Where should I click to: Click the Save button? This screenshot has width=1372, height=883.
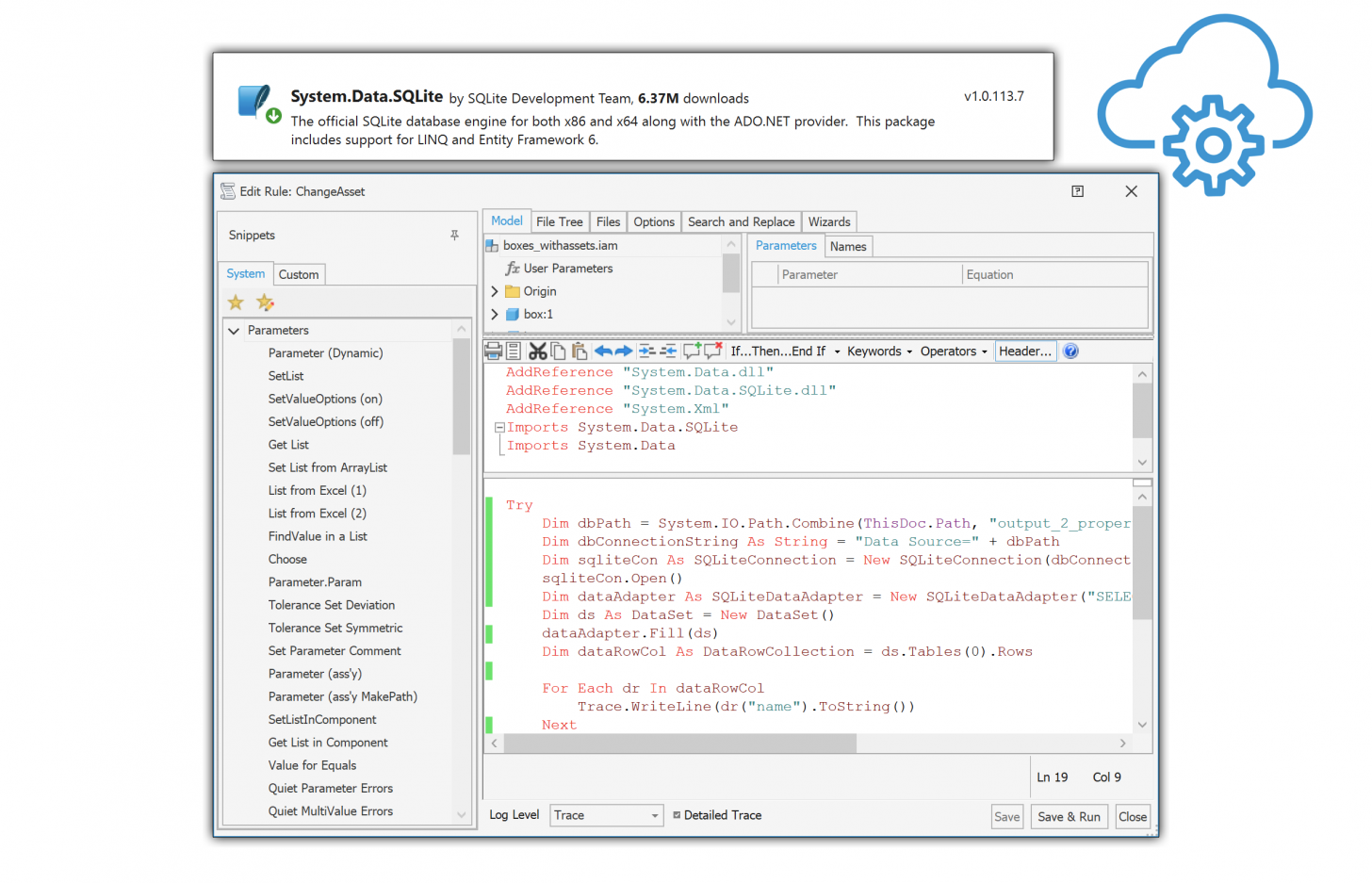[1007, 817]
